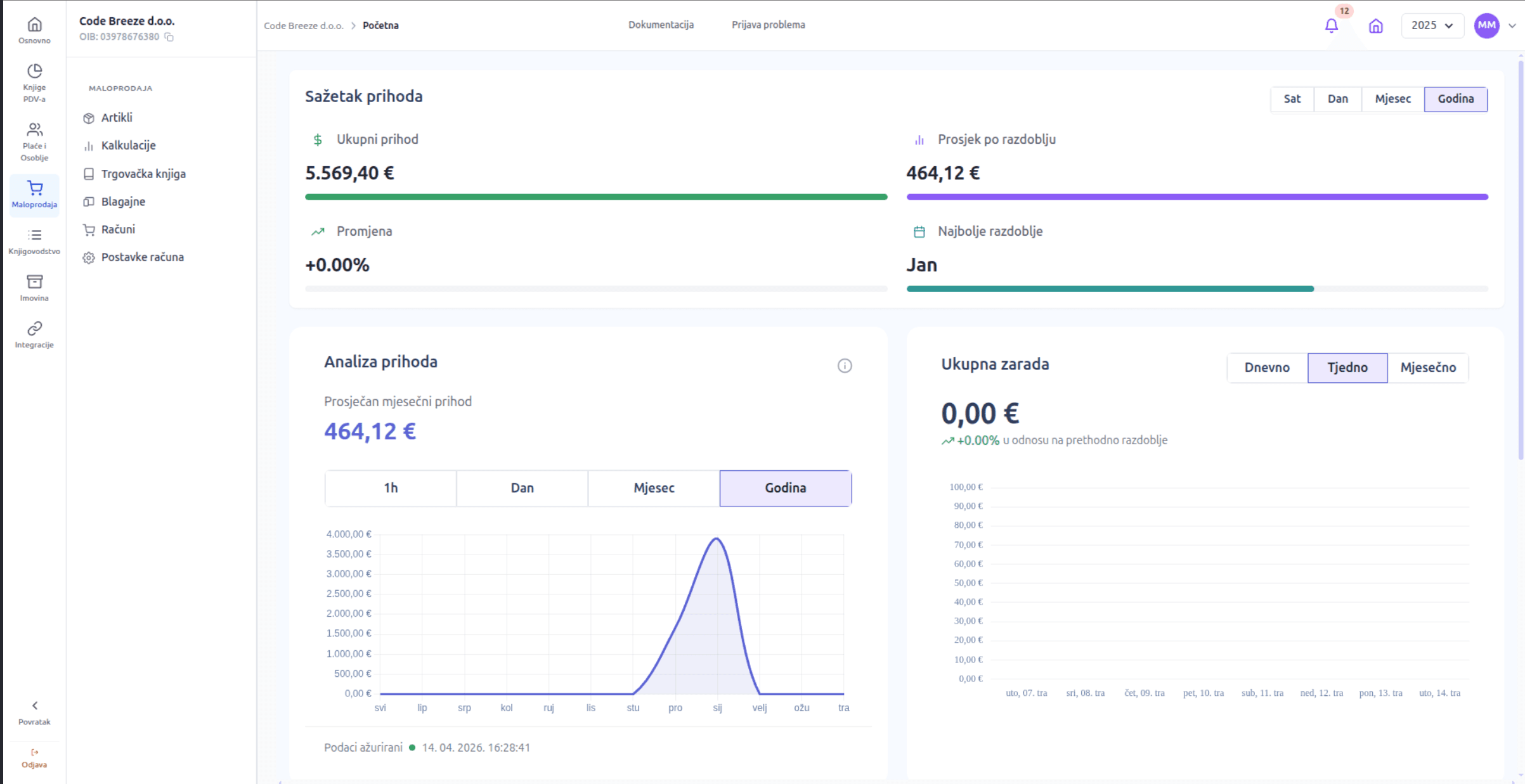The image size is (1525, 784).
Task: Click the Code Breeze d.o.o. company name
Action: point(127,21)
